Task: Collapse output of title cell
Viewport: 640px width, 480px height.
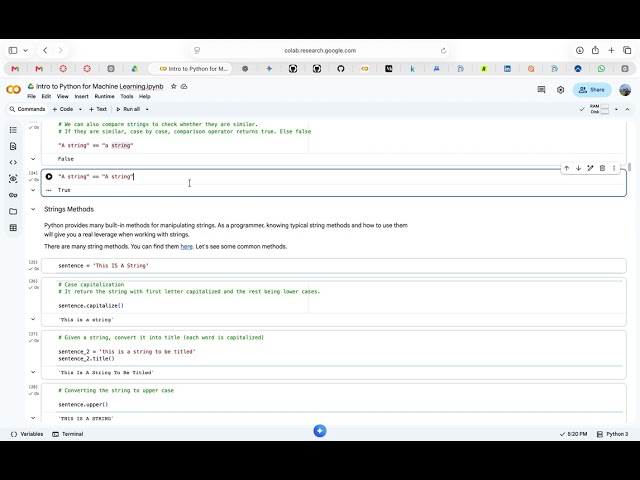Action: pos(33,372)
